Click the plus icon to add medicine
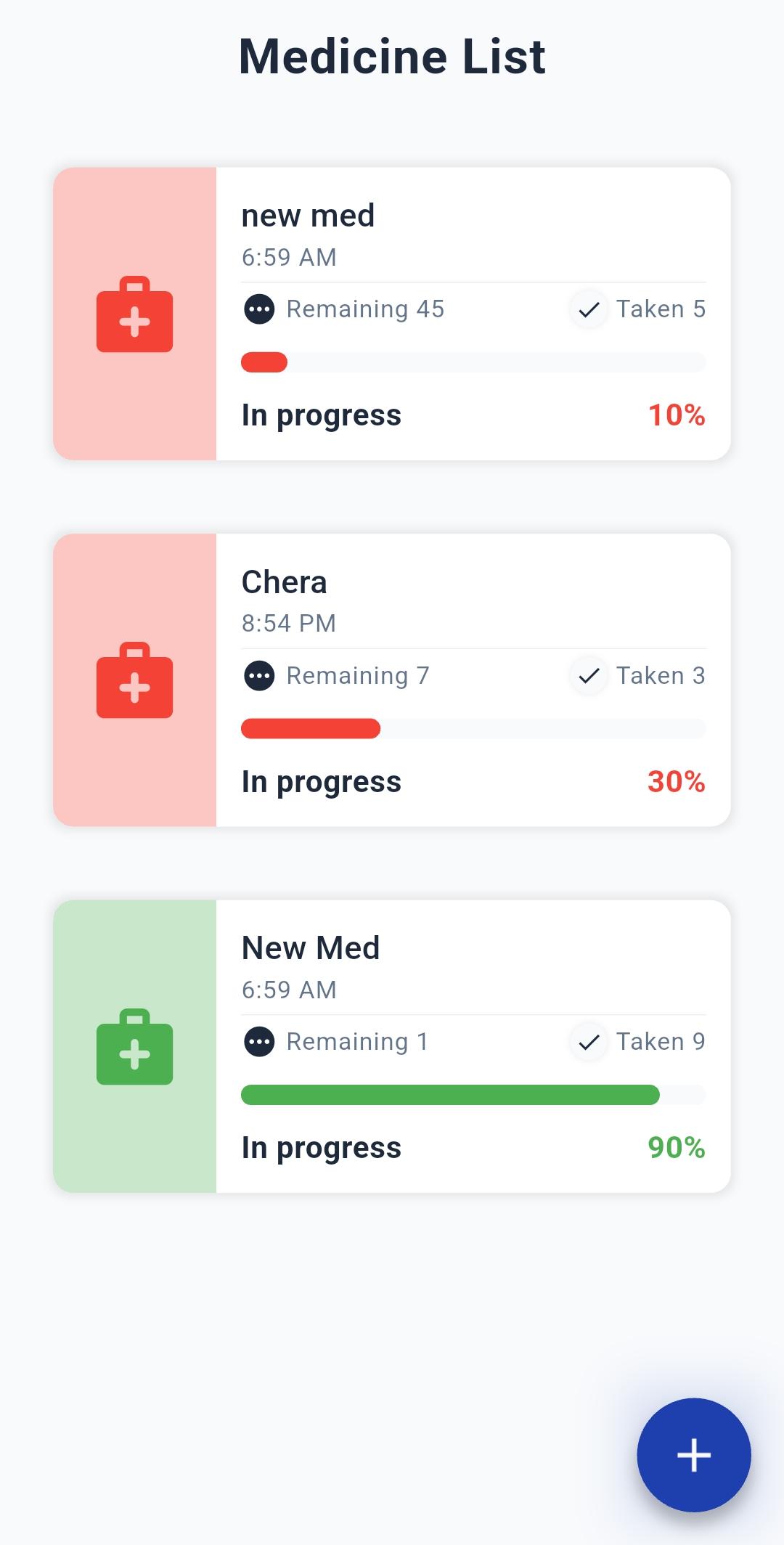Image resolution: width=784 pixels, height=1545 pixels. click(693, 1455)
